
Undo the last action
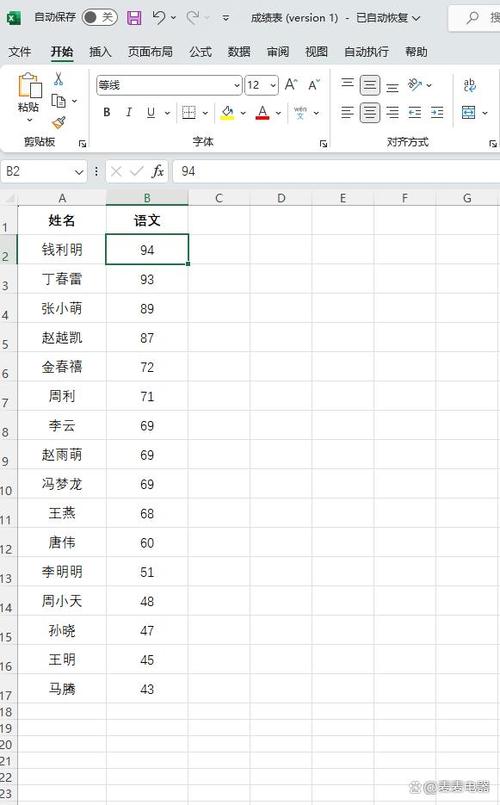[x=159, y=17]
